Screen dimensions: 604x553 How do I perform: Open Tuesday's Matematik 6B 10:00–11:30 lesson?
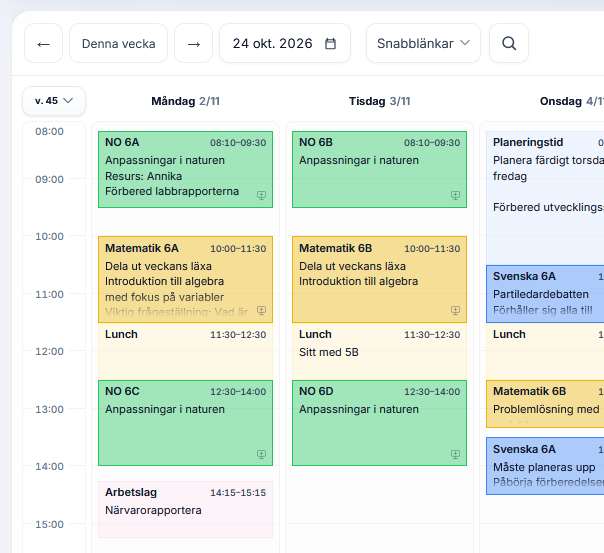[379, 279]
